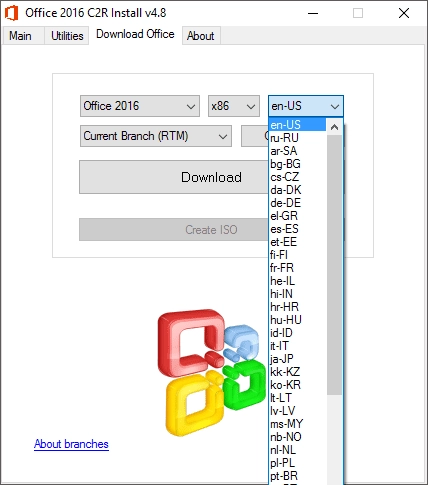The height and width of the screenshot is (485, 428).
Task: Collapse the en-US language combo box
Action: coord(306,106)
